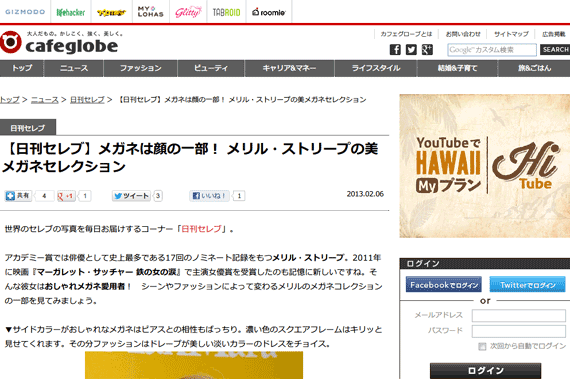570x379 pixels.
Task: Click the Facebookでログイン button
Action: [444, 285]
